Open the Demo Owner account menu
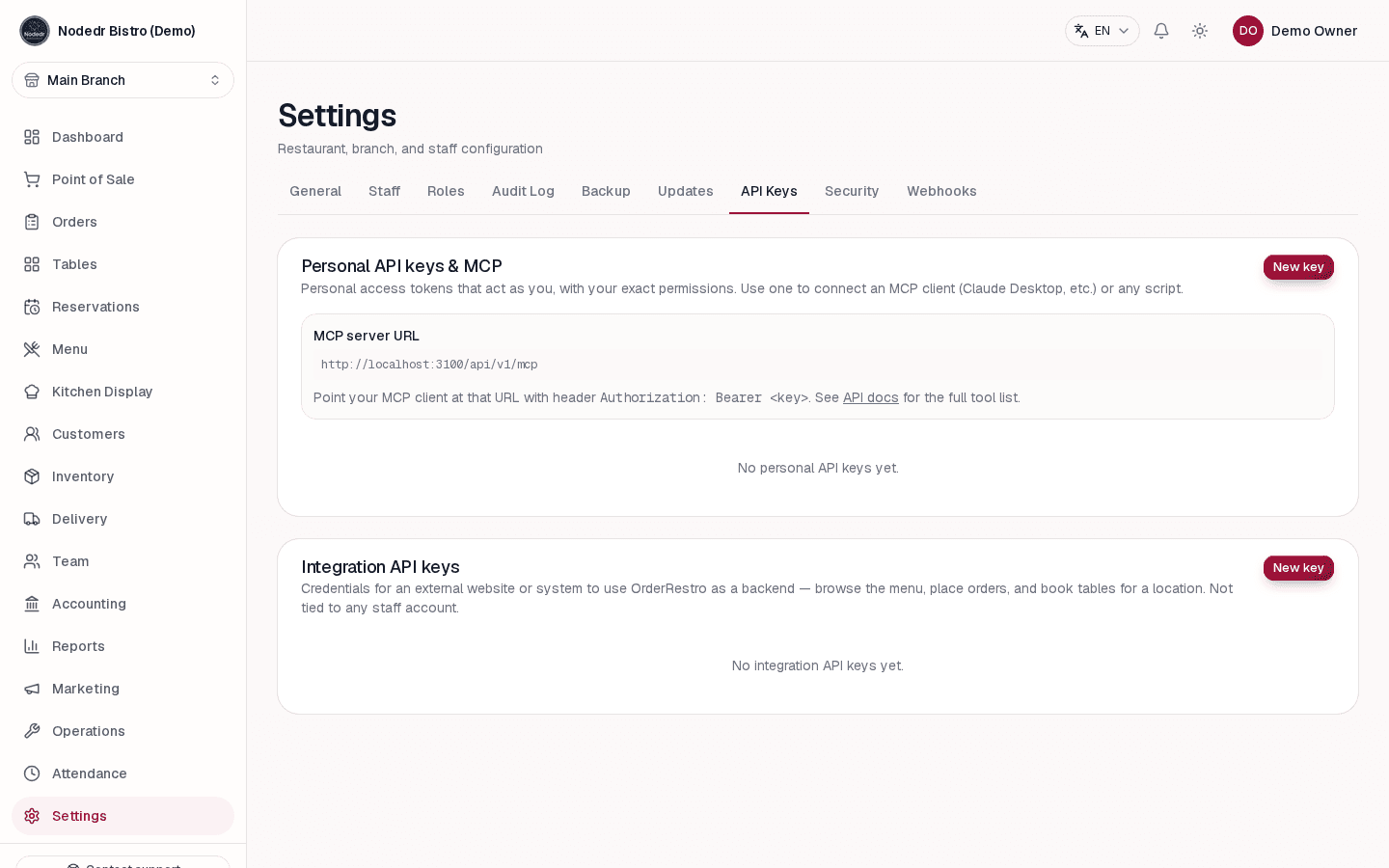The image size is (1389, 868). click(1295, 31)
